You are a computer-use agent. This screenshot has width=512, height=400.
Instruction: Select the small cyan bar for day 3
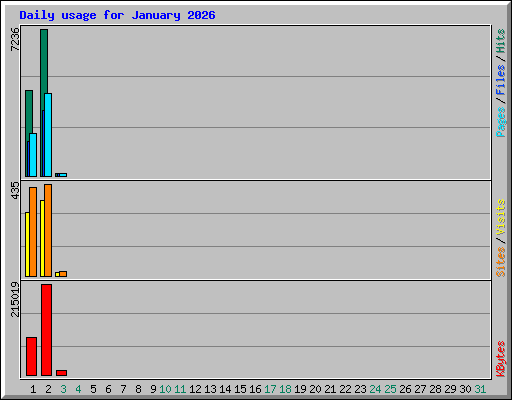click(63, 175)
